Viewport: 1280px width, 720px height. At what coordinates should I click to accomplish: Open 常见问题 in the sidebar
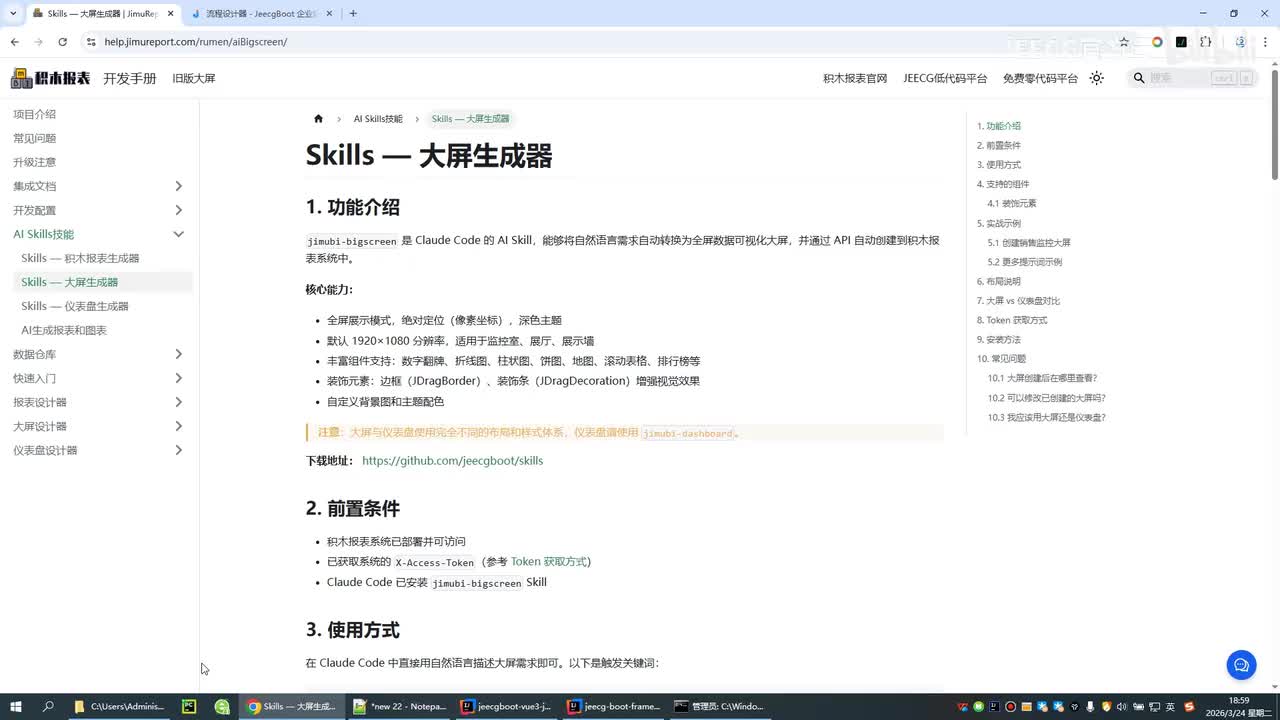(35, 138)
